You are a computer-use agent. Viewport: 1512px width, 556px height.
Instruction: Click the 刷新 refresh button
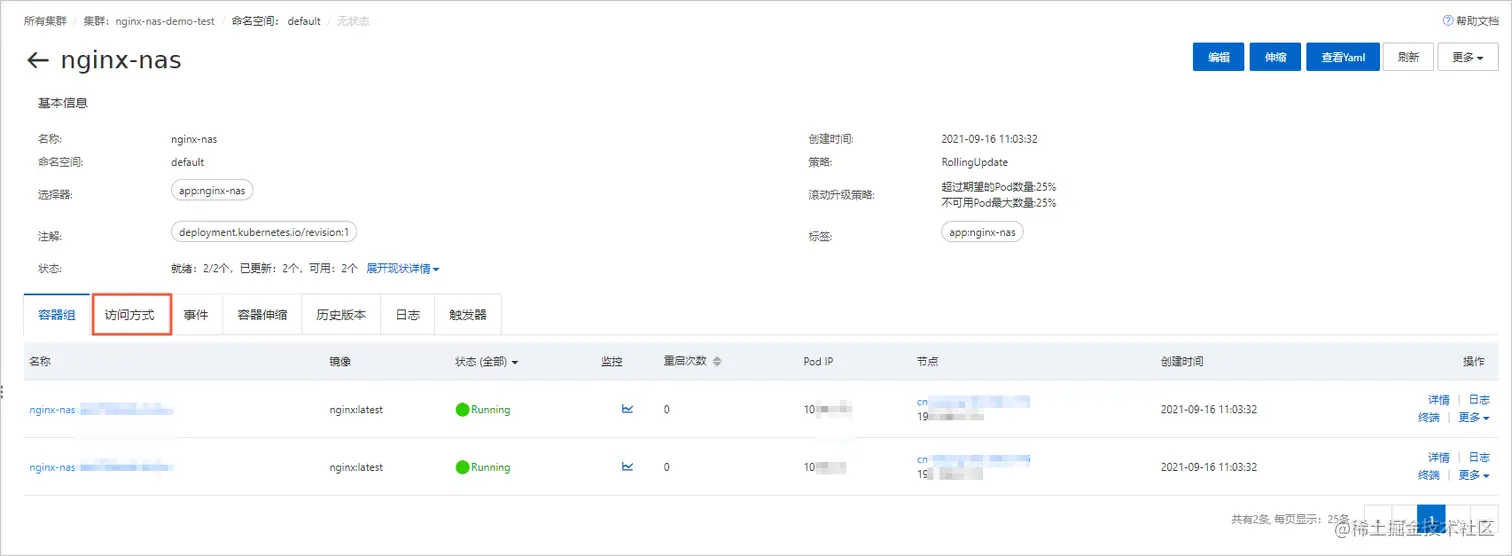(1408, 57)
